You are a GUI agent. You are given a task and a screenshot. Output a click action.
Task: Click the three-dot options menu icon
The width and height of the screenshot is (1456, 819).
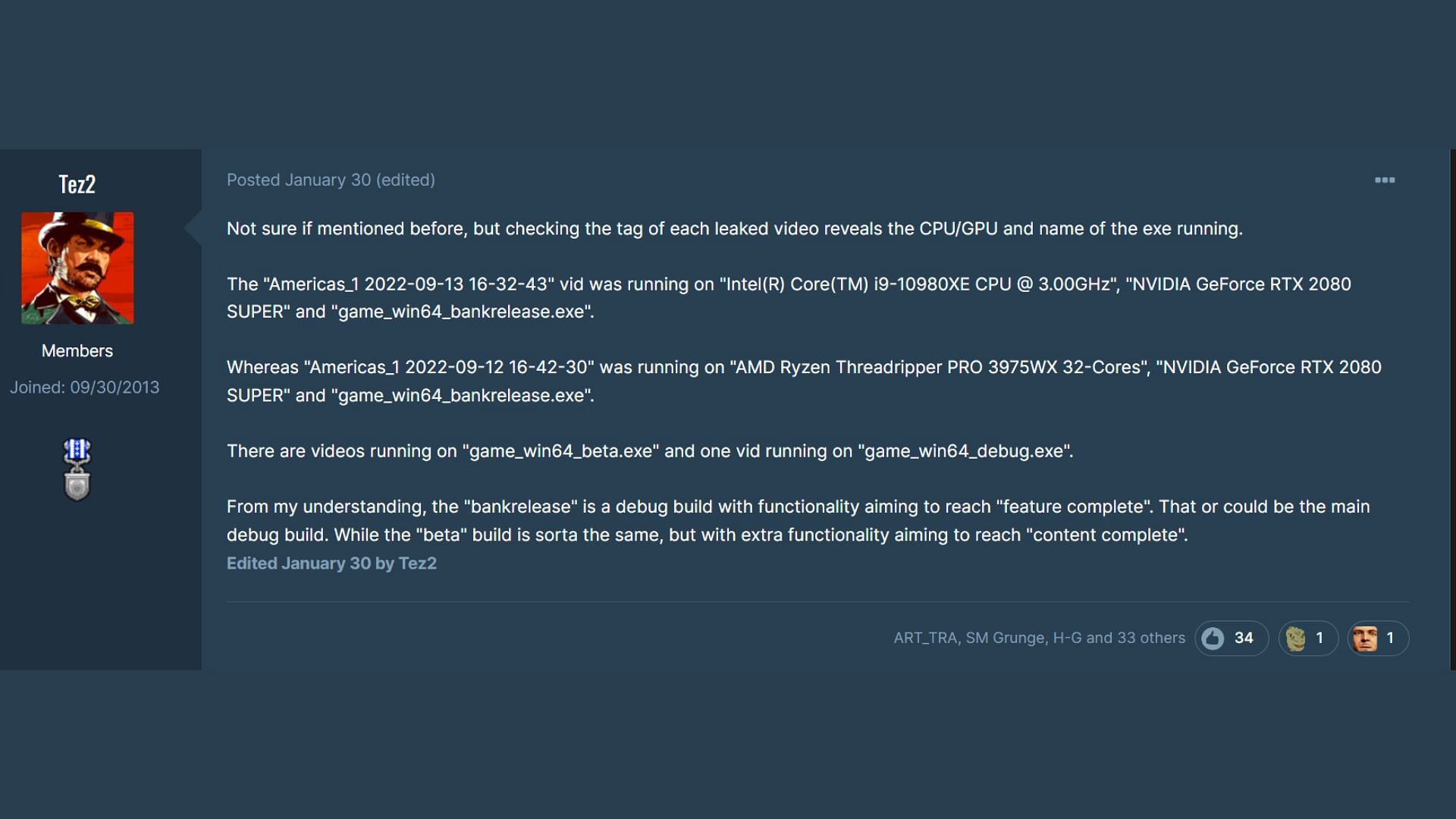pyautogui.click(x=1384, y=180)
